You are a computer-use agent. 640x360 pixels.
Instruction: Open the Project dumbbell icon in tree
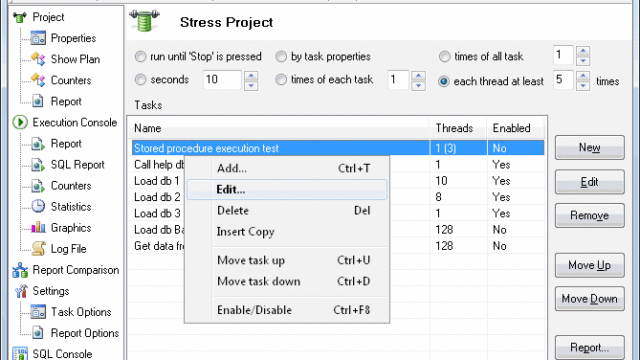click(x=20, y=18)
